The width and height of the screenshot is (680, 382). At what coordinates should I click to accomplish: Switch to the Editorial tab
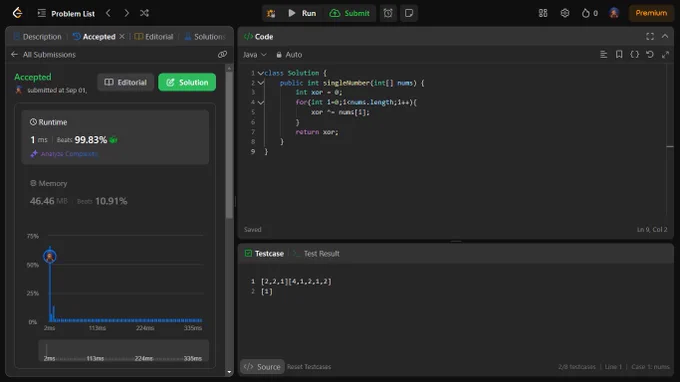(154, 37)
